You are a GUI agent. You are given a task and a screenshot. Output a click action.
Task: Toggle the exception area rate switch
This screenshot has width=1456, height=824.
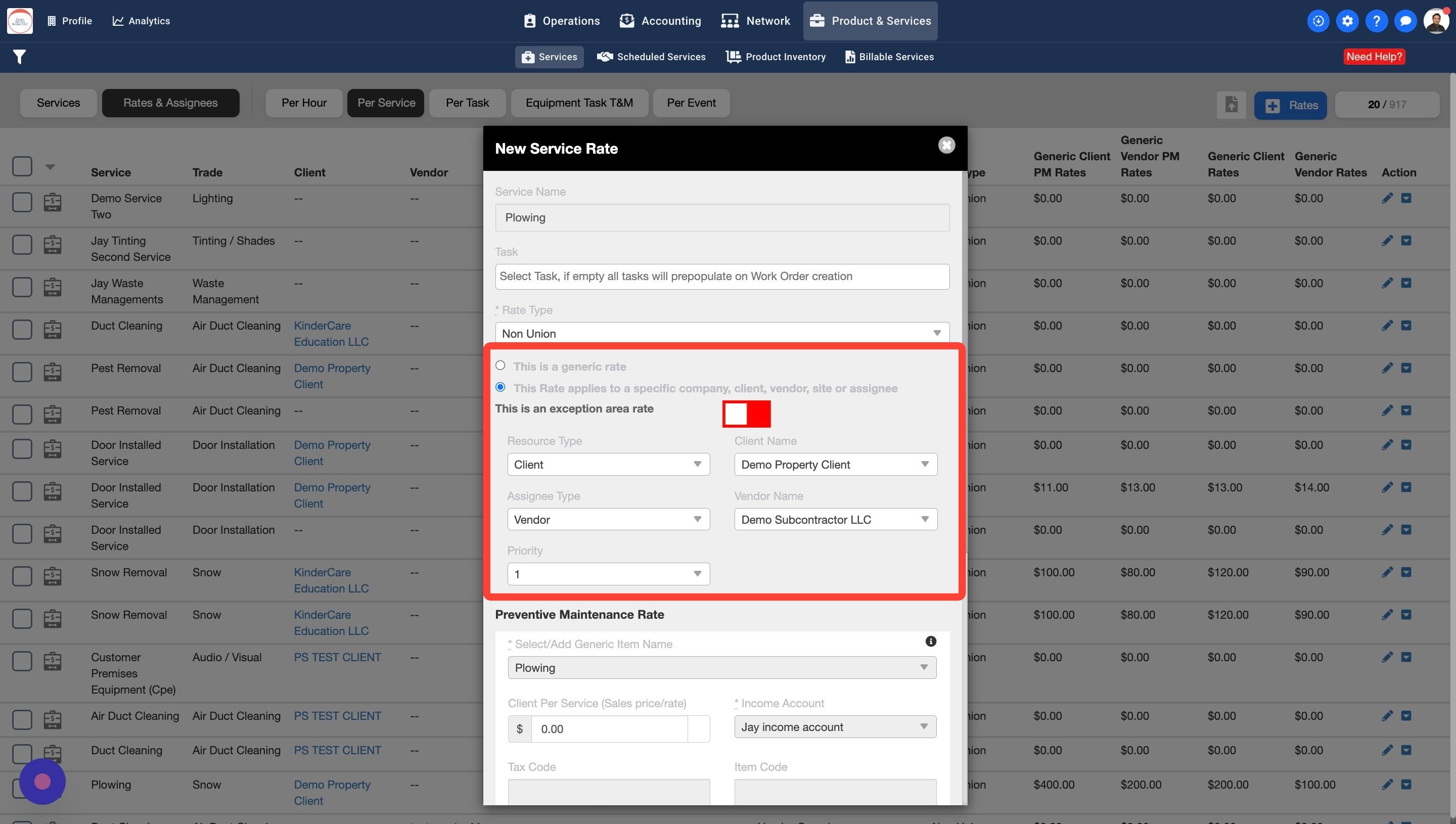tap(746, 414)
